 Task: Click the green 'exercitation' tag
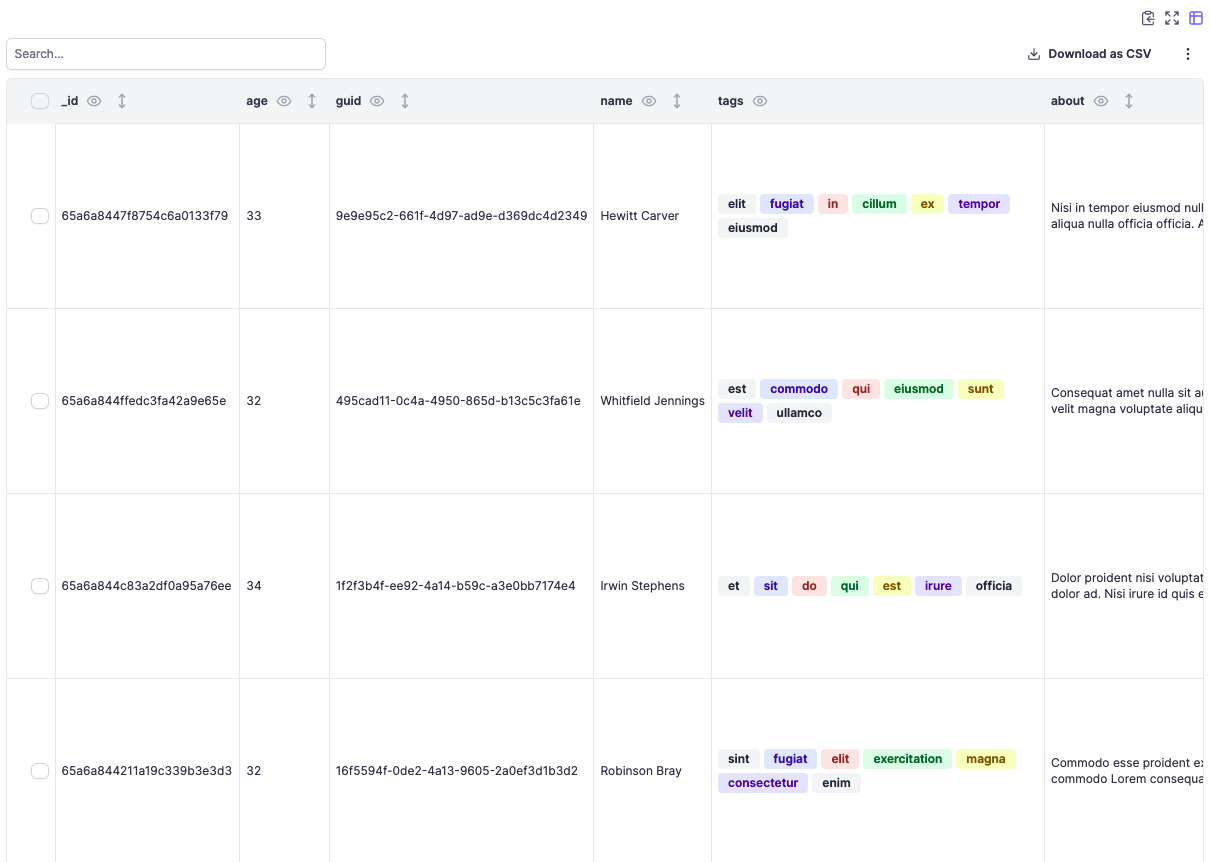pyautogui.click(x=907, y=759)
